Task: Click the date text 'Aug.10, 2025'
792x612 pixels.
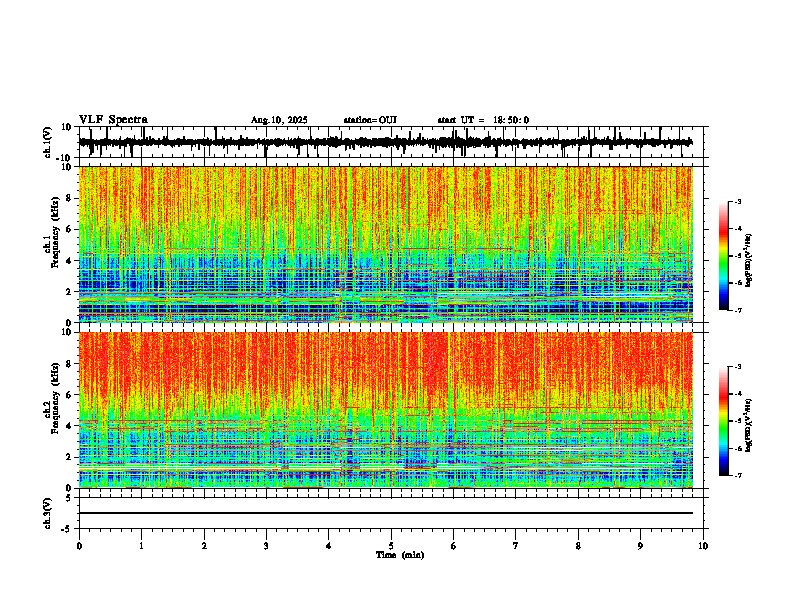Action: pyautogui.click(x=279, y=120)
